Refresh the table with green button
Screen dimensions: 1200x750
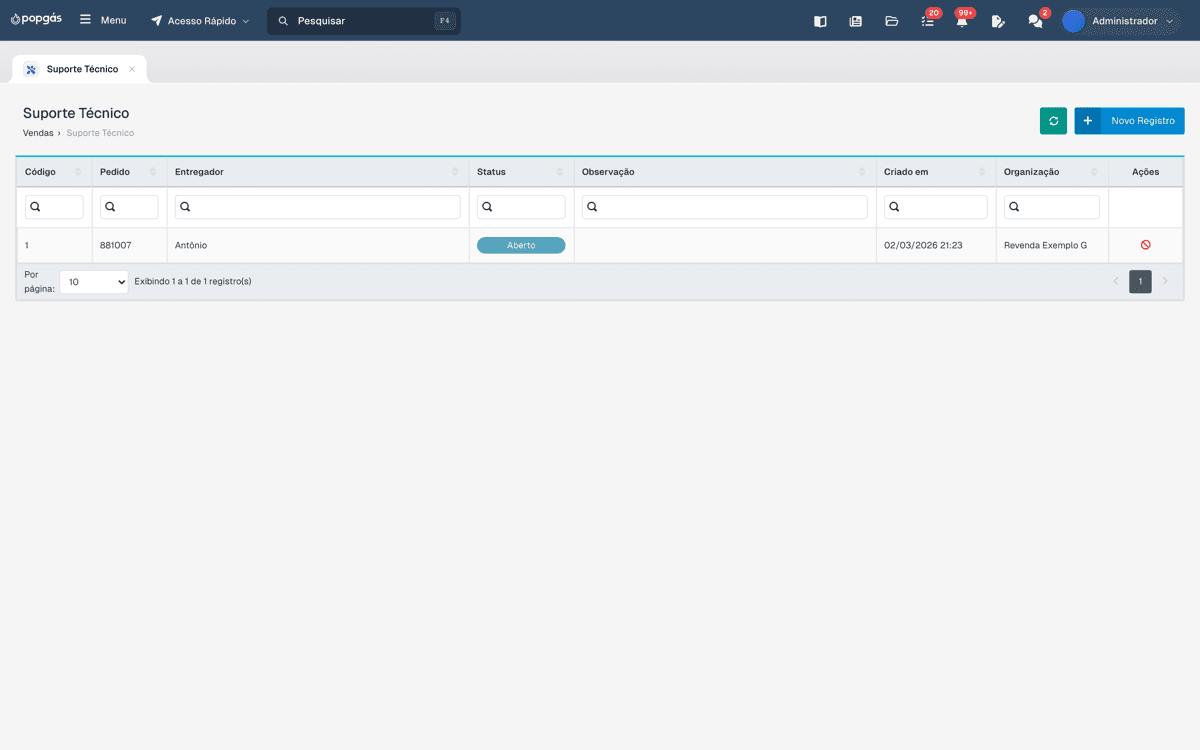(1053, 121)
